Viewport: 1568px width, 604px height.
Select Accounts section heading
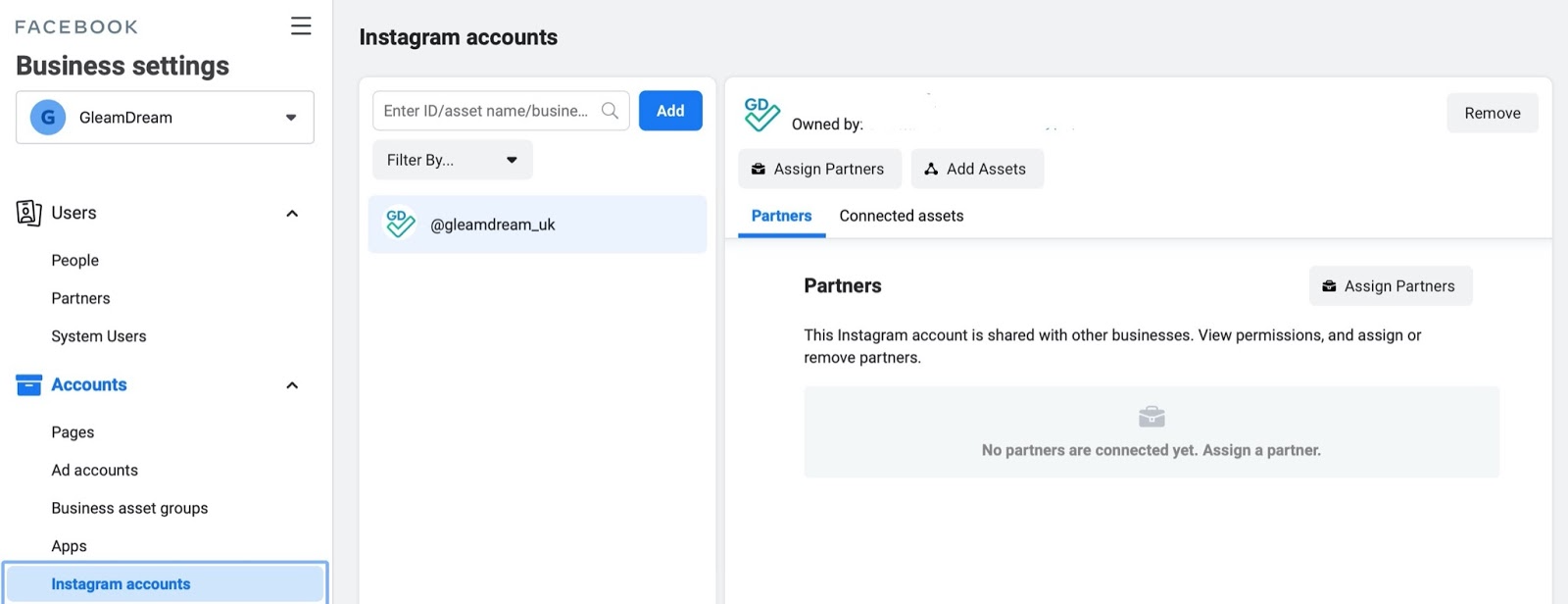click(x=89, y=384)
